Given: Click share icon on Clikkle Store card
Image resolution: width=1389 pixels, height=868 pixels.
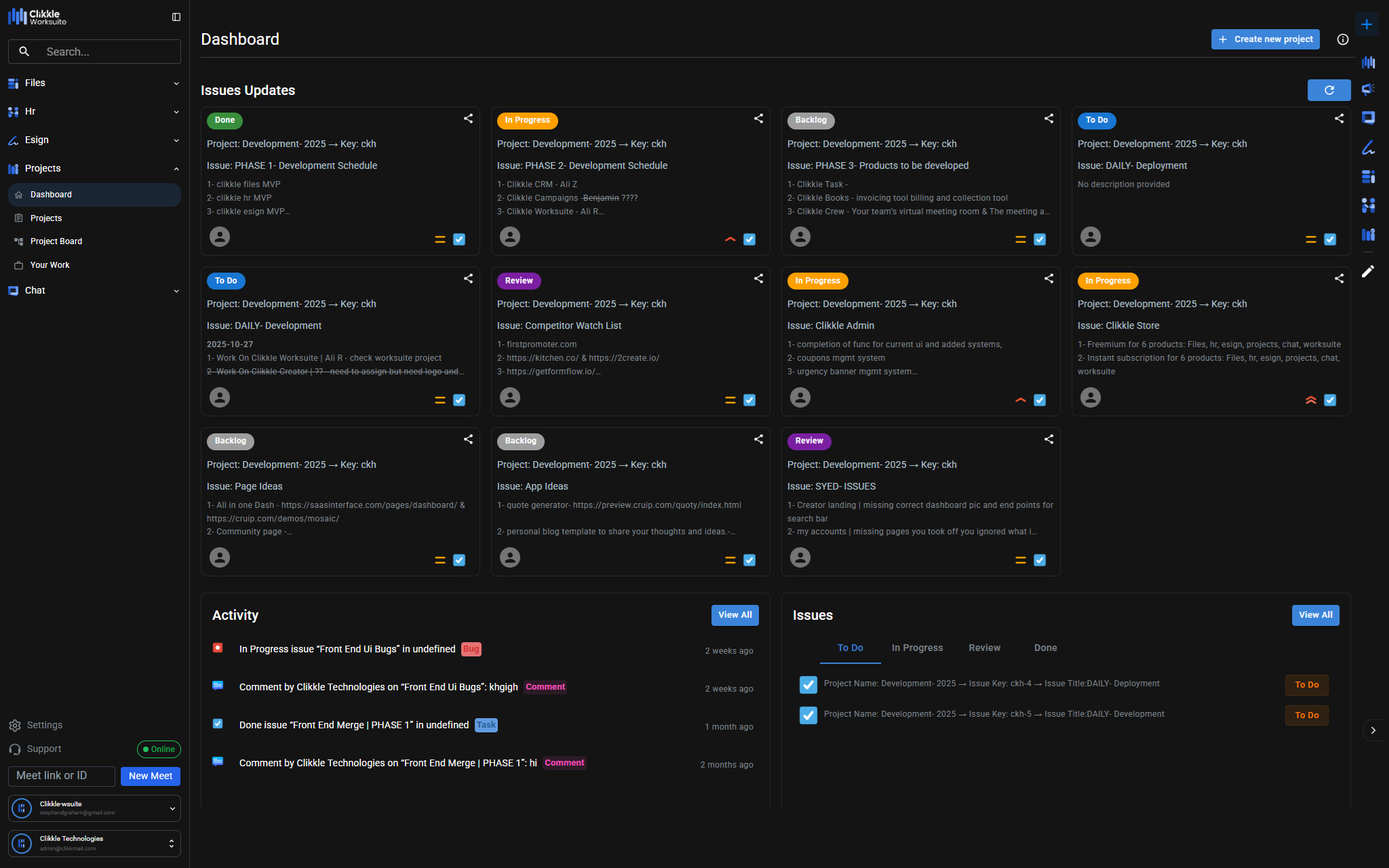Looking at the screenshot, I should coord(1339,279).
